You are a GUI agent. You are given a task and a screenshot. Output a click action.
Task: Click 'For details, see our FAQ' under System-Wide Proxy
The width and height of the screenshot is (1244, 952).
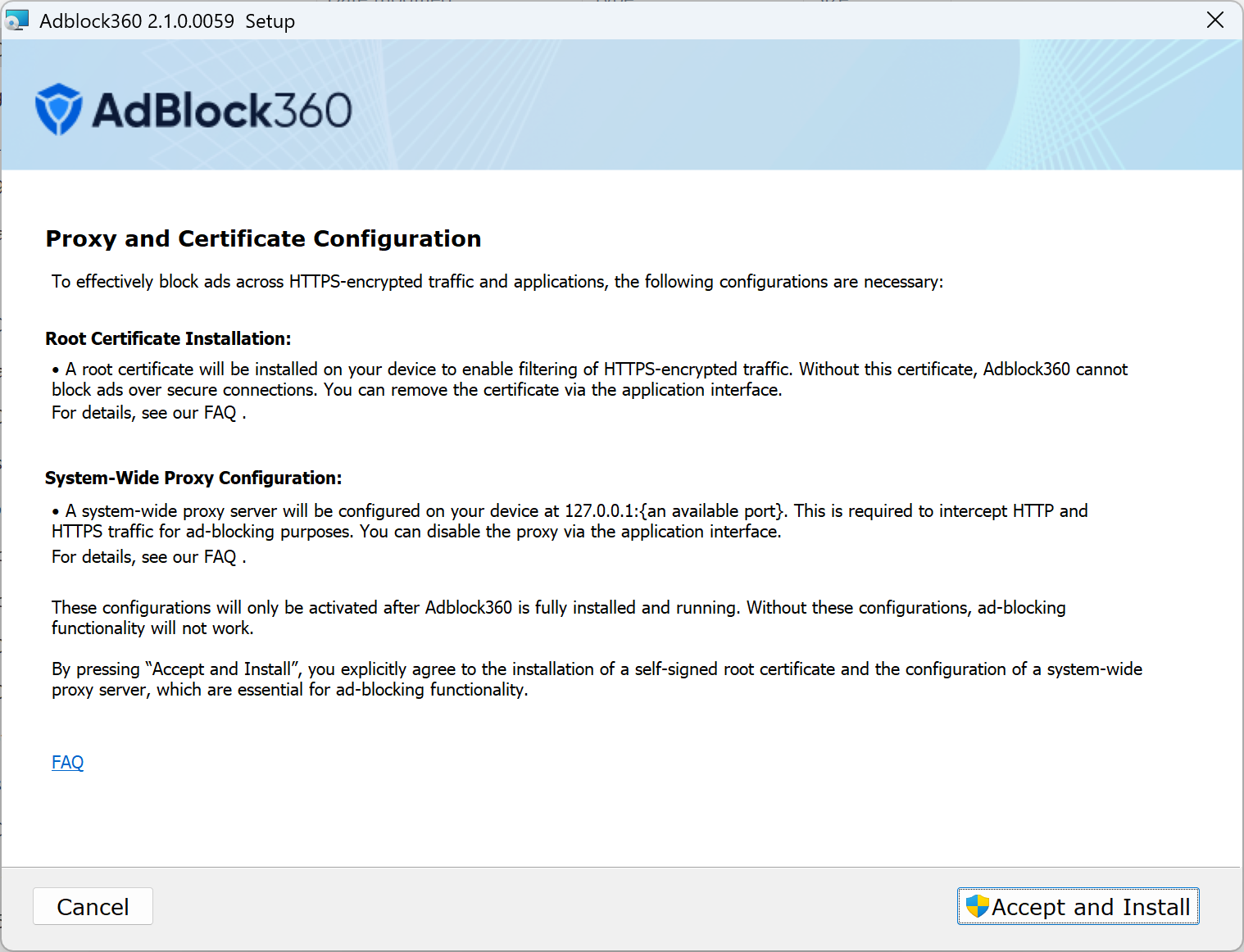(x=148, y=557)
